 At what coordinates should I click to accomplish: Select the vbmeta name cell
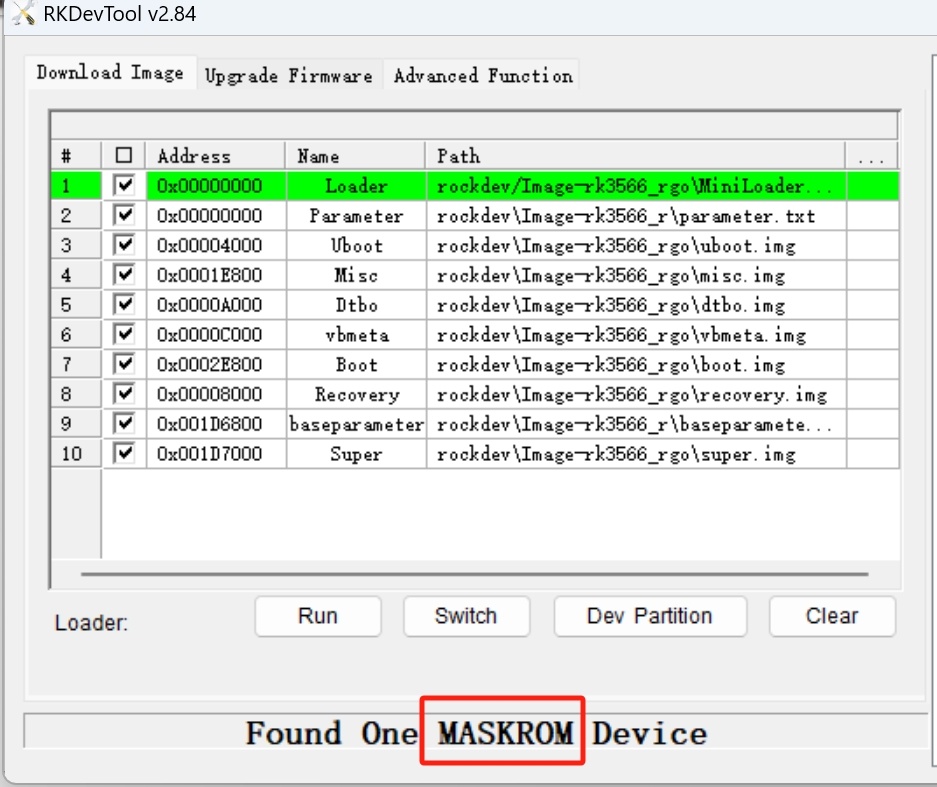pos(356,335)
